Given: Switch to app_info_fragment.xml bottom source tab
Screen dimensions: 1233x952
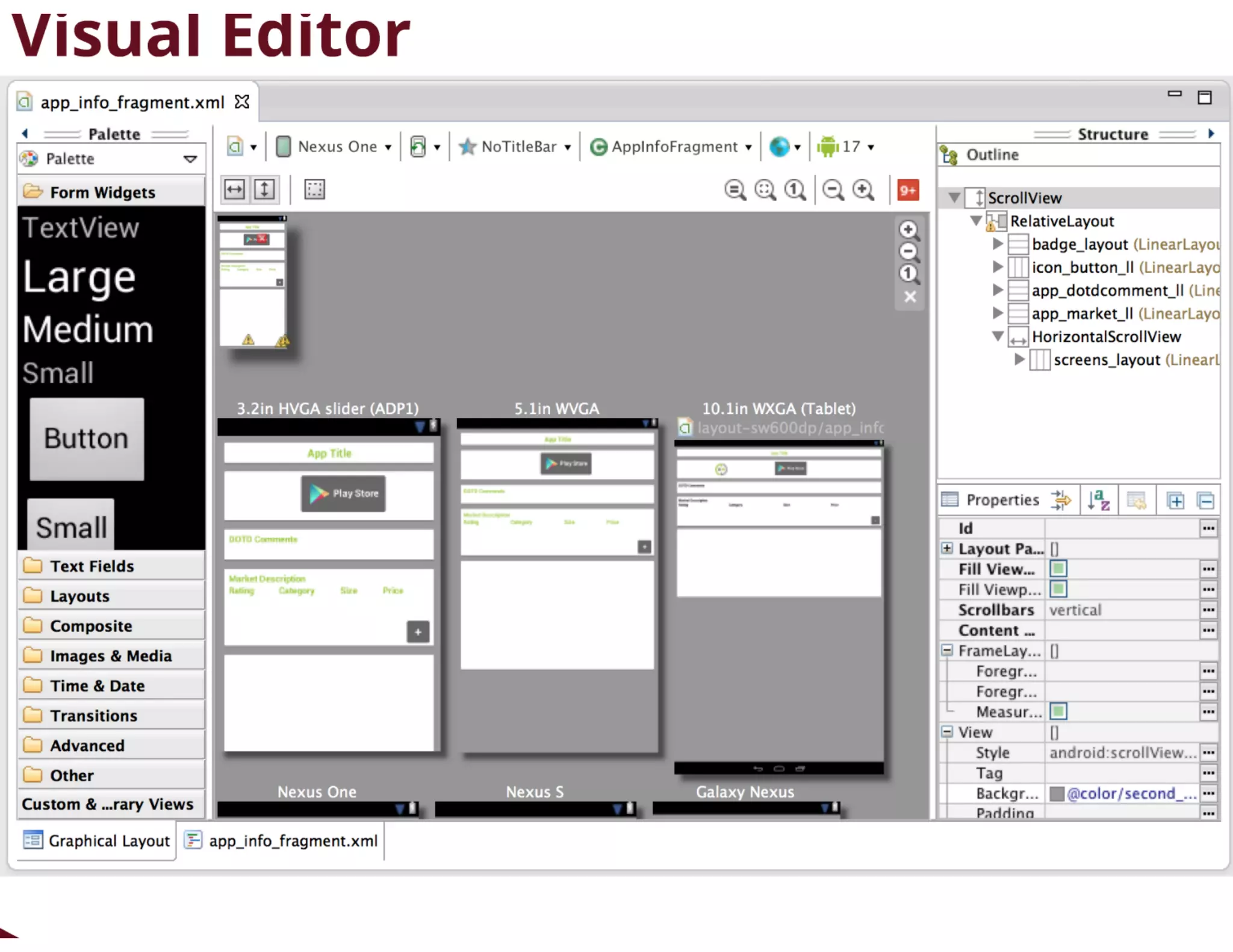Looking at the screenshot, I should 281,841.
